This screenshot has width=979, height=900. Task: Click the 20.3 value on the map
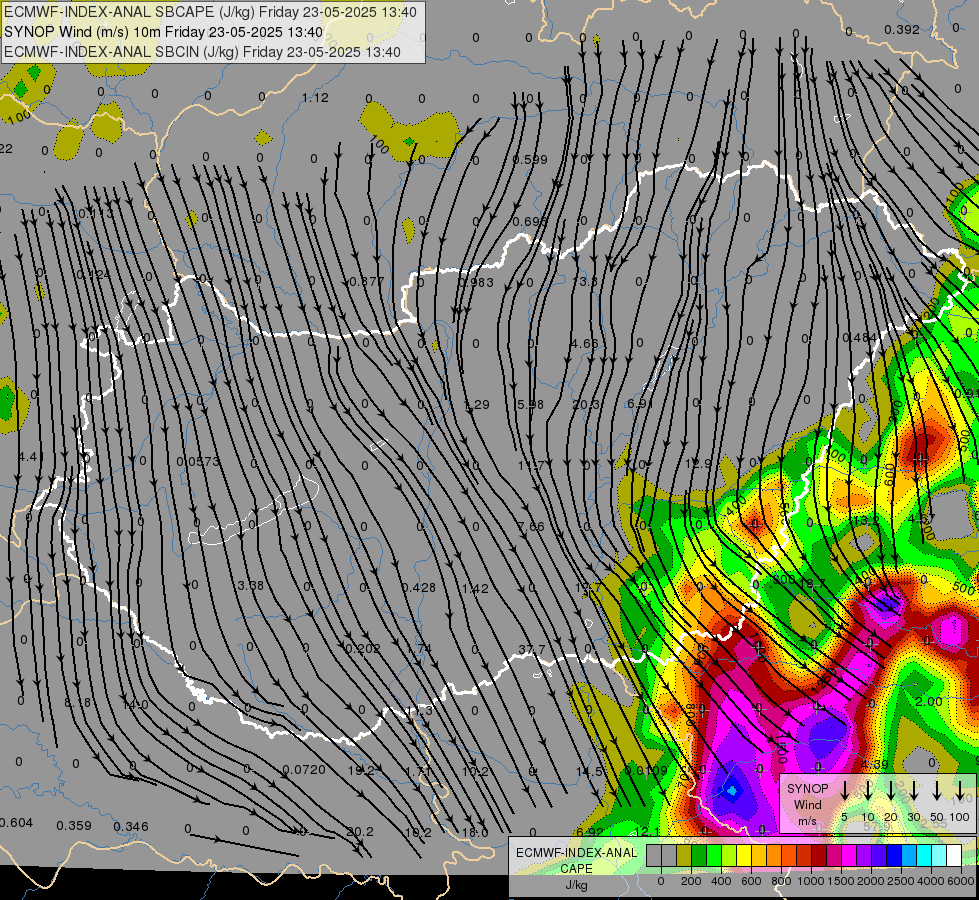(586, 405)
